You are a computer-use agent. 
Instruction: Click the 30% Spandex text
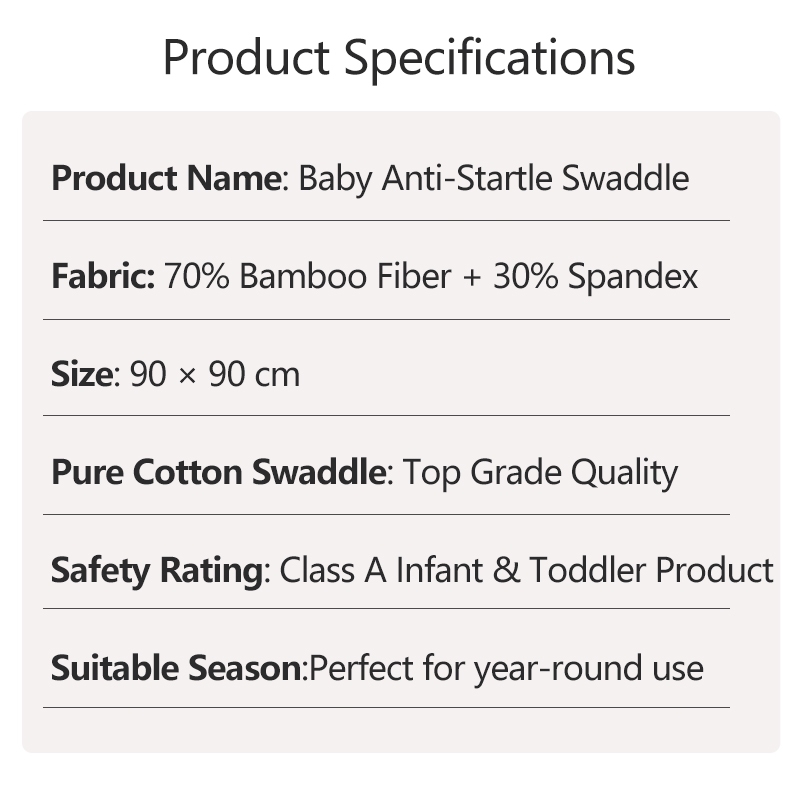click(x=595, y=278)
